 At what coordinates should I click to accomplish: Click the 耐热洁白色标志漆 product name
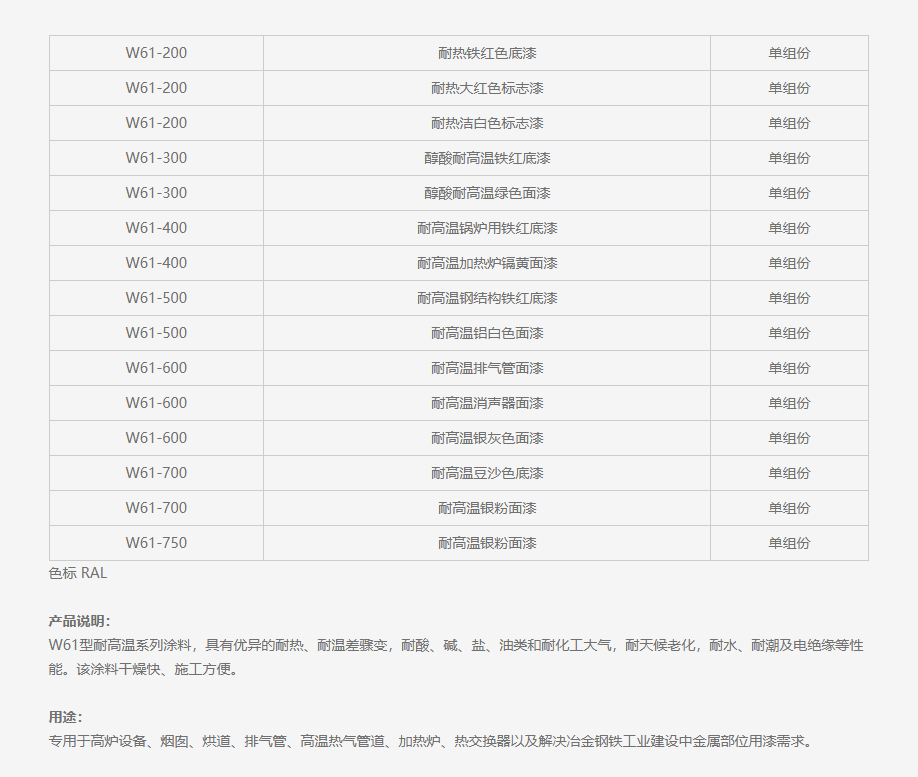point(485,122)
